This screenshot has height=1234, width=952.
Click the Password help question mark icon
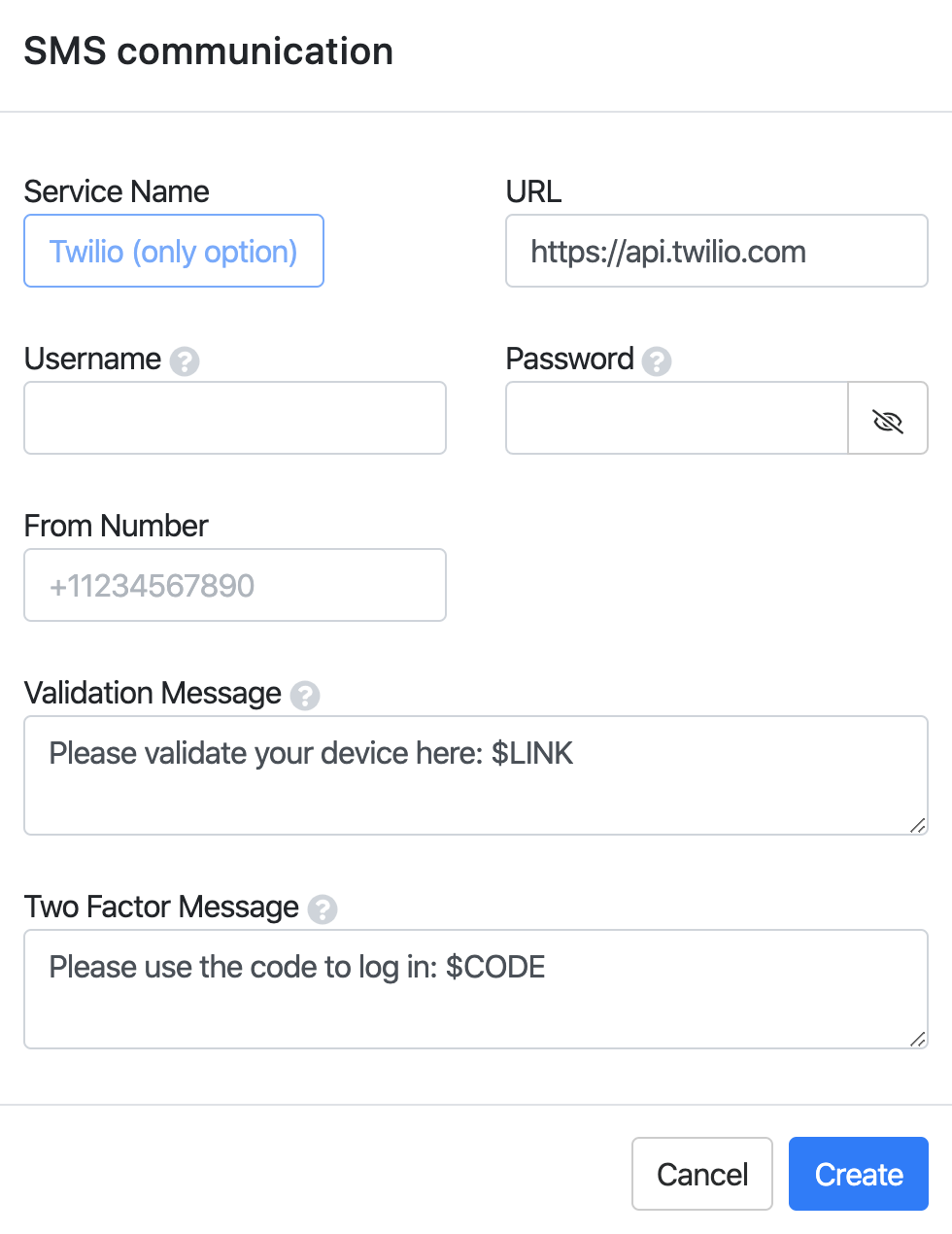click(657, 361)
